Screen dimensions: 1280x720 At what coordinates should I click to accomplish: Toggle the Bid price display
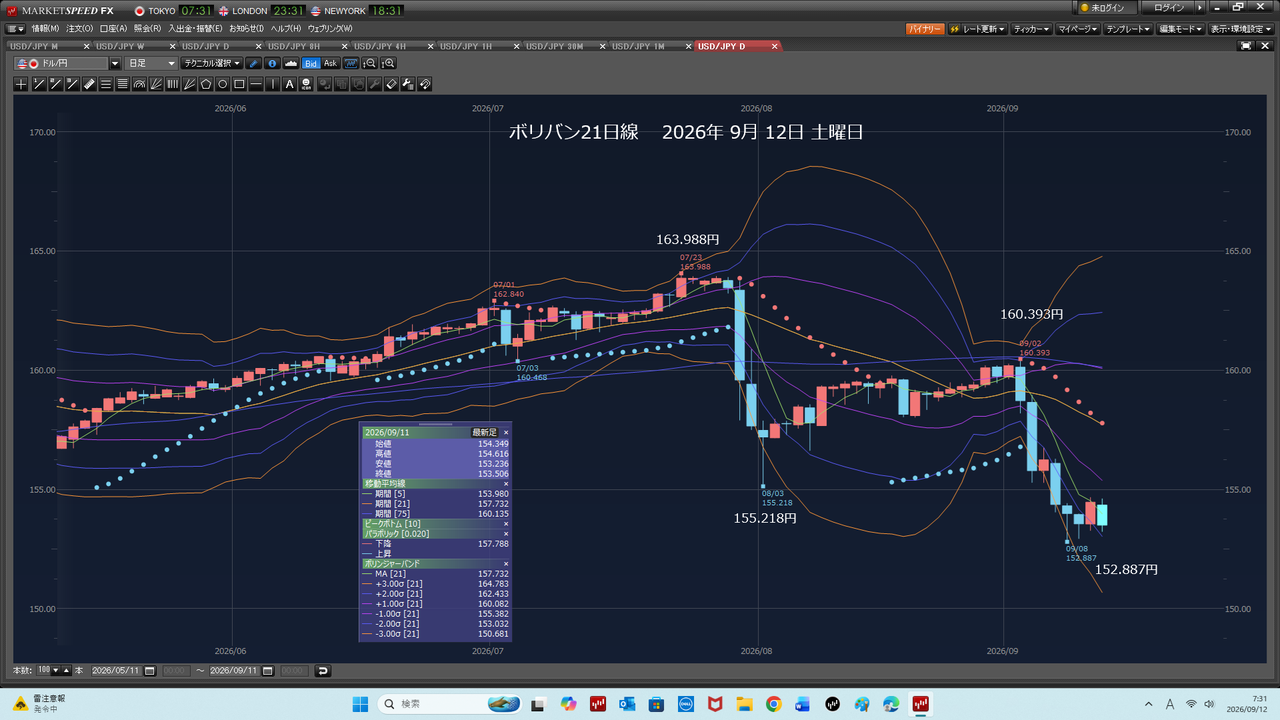pyautogui.click(x=311, y=63)
